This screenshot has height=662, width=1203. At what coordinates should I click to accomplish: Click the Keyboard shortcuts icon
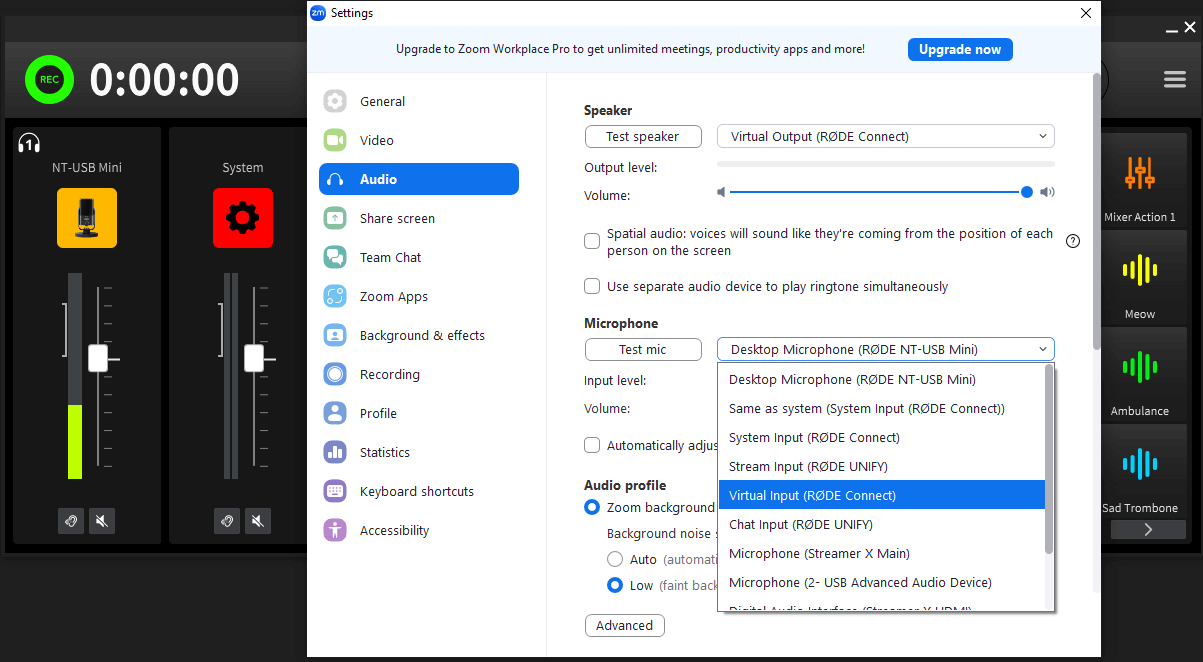click(x=335, y=491)
